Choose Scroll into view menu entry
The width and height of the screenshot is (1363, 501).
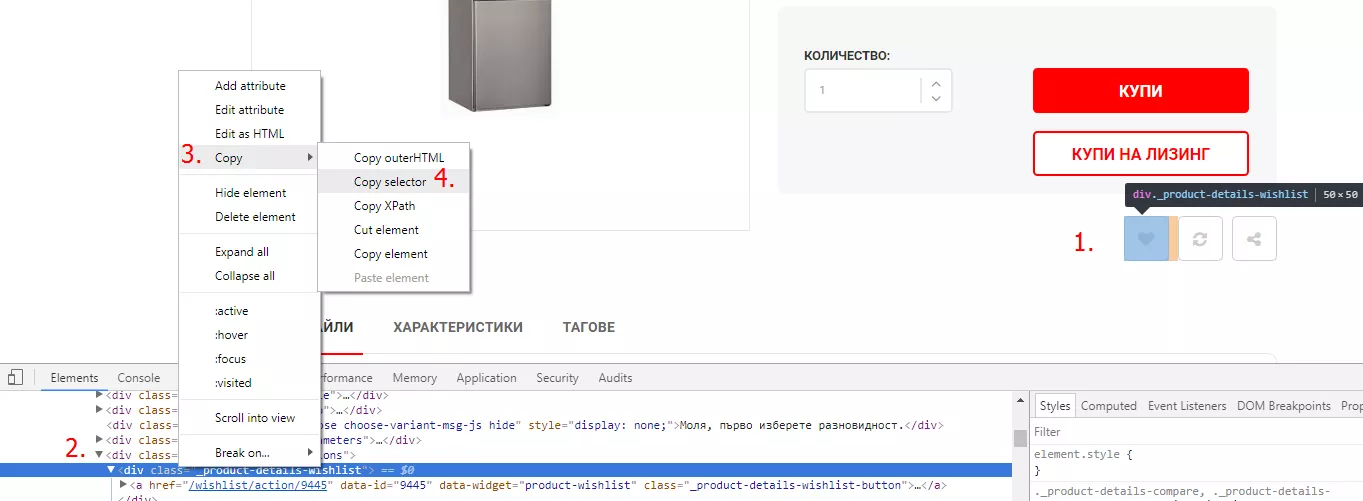point(250,418)
